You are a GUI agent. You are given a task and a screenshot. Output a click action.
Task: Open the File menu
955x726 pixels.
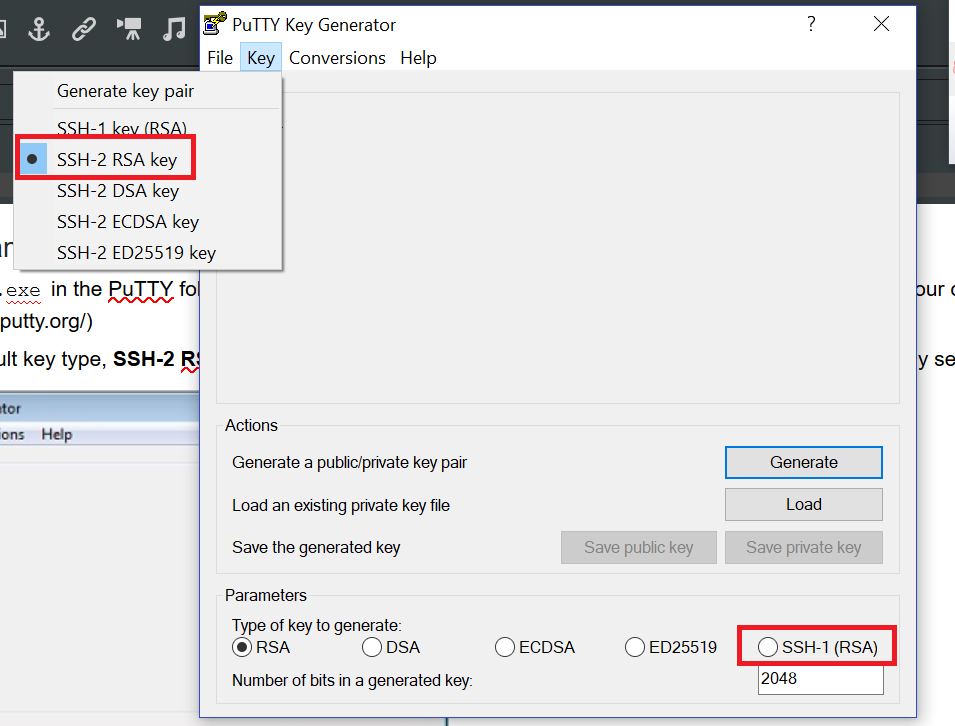click(x=219, y=57)
